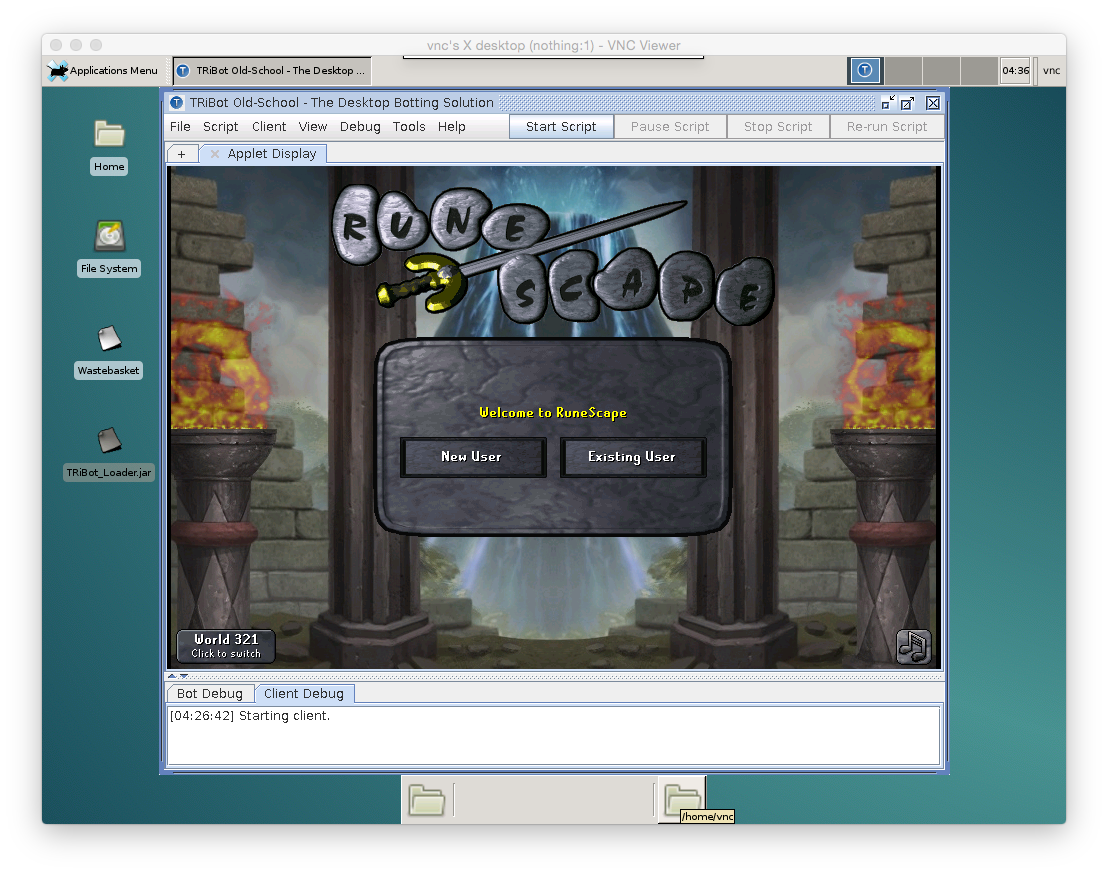Toggle the RuneScape music note icon
Screen dimensions: 1108x874
[x=913, y=646]
